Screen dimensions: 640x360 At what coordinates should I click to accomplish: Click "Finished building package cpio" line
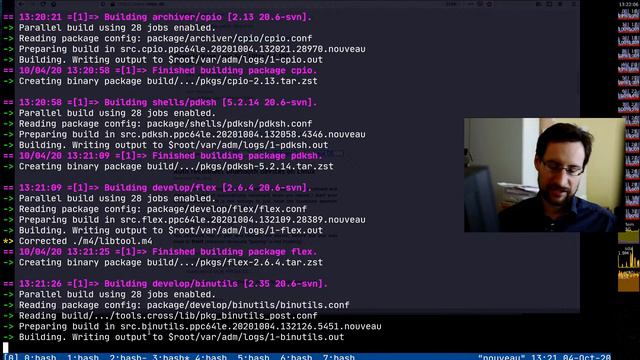pos(160,70)
